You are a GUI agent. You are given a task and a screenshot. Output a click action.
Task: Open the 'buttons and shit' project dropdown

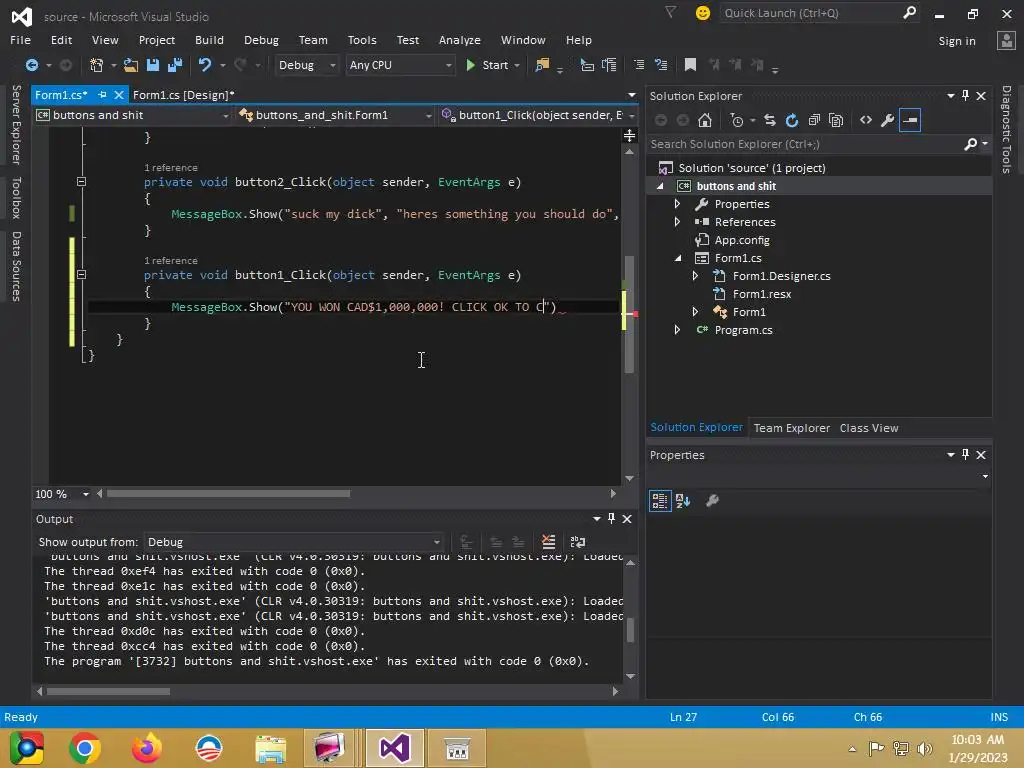[133, 115]
